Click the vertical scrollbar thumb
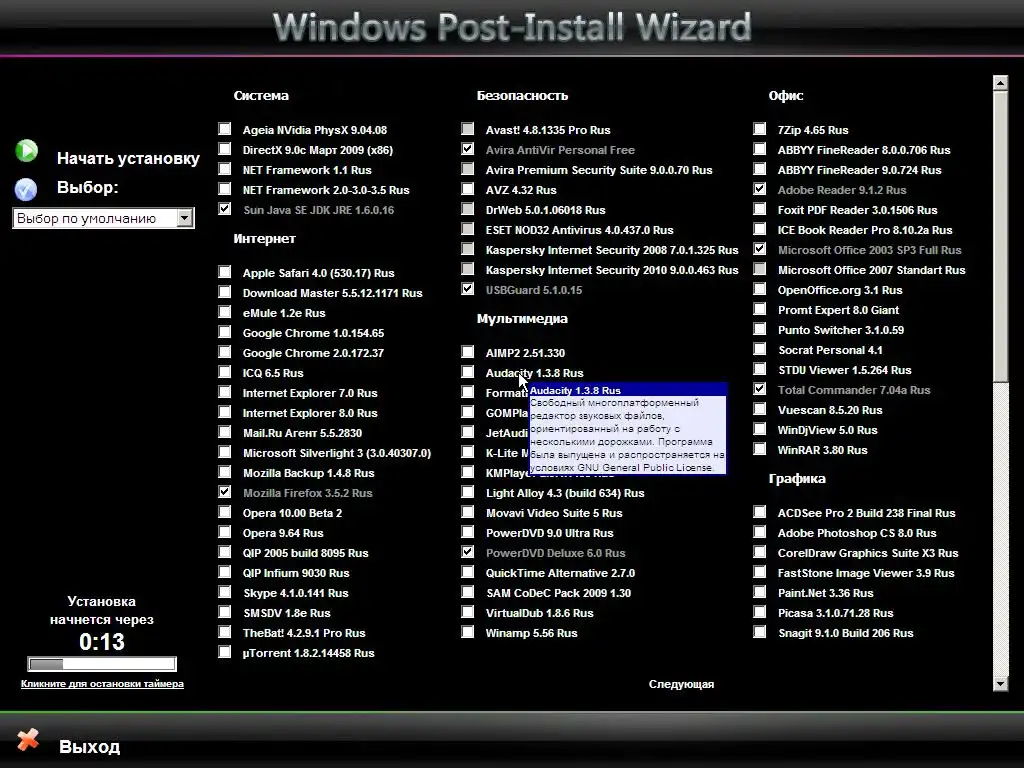The height and width of the screenshot is (768, 1024). pyautogui.click(x=1000, y=236)
